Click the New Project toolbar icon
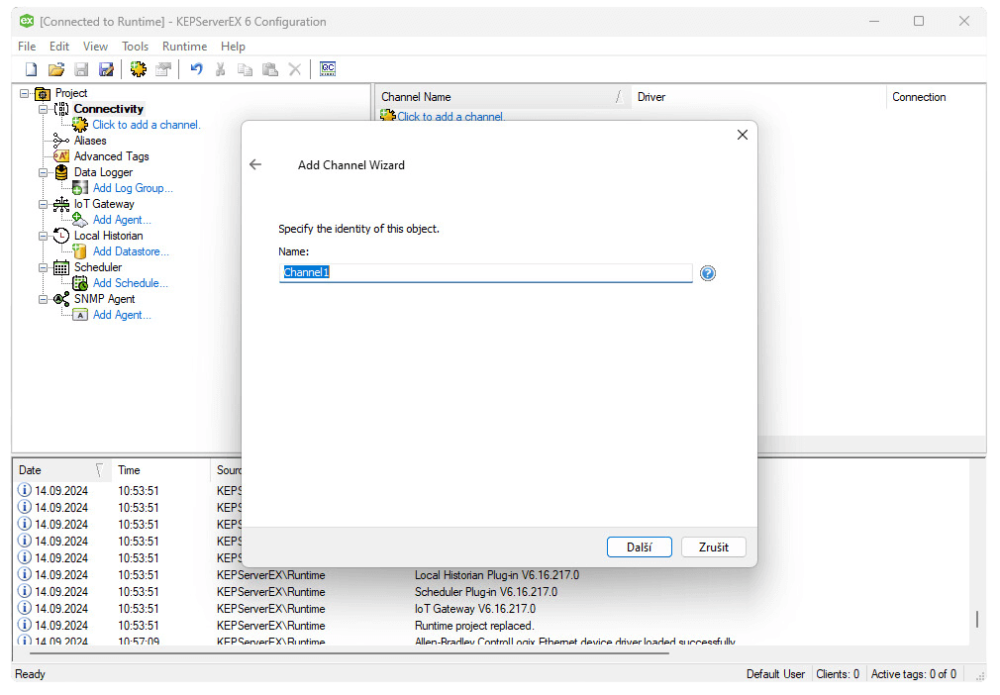The width and height of the screenshot is (1000, 695). (30, 69)
